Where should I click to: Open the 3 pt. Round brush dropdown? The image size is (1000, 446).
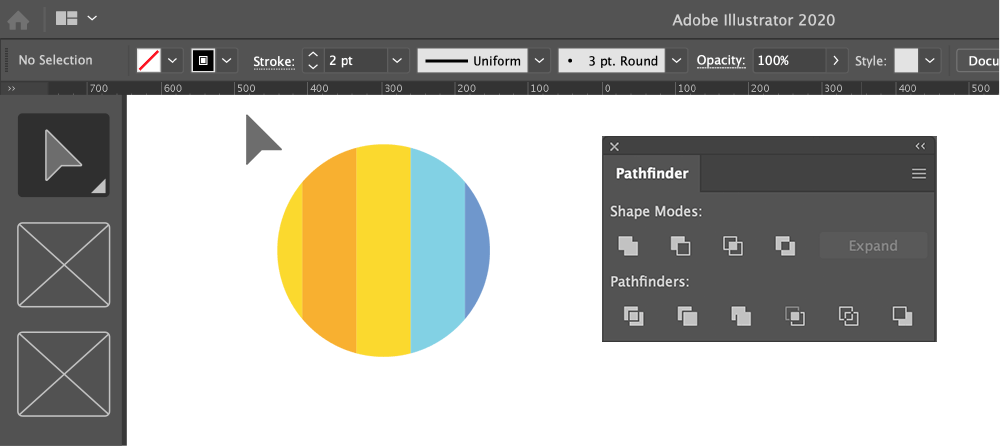(677, 61)
